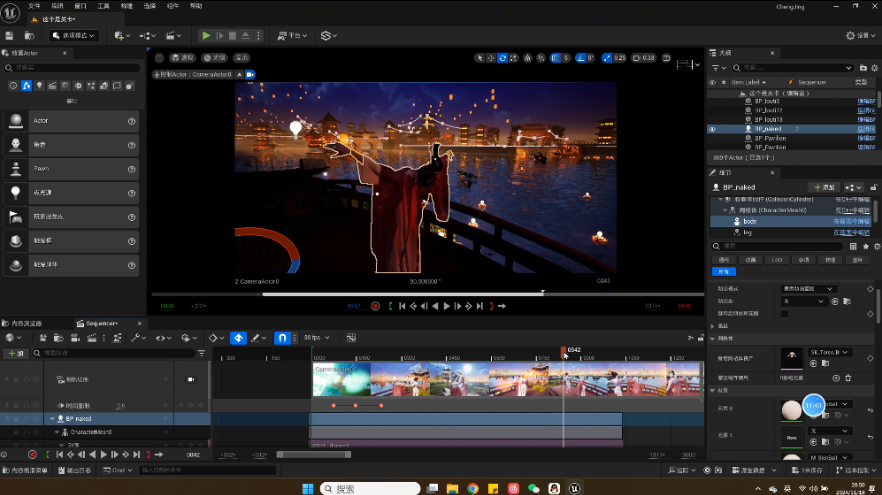The width and height of the screenshot is (882, 495).
Task: Open the Cinematics clapperboard menu
Action: coord(173,35)
